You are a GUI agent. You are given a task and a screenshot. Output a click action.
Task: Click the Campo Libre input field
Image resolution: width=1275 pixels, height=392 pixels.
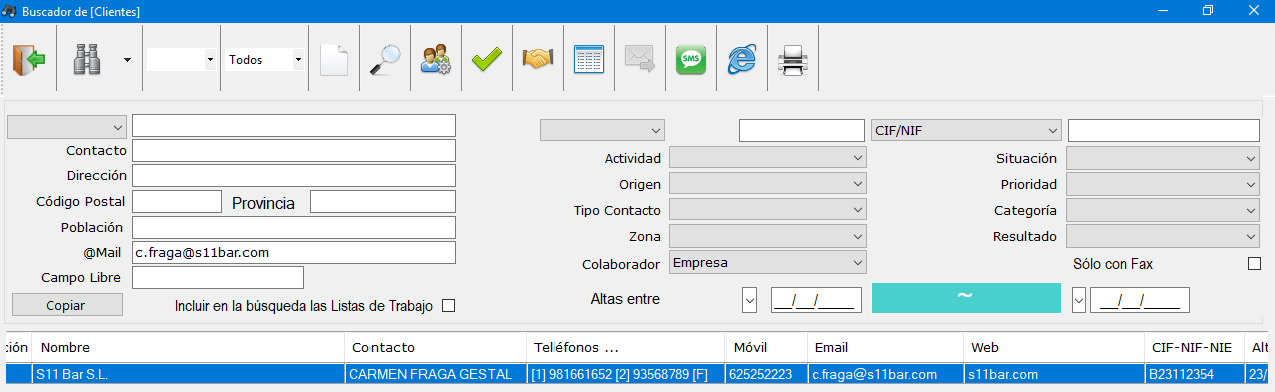(x=218, y=278)
